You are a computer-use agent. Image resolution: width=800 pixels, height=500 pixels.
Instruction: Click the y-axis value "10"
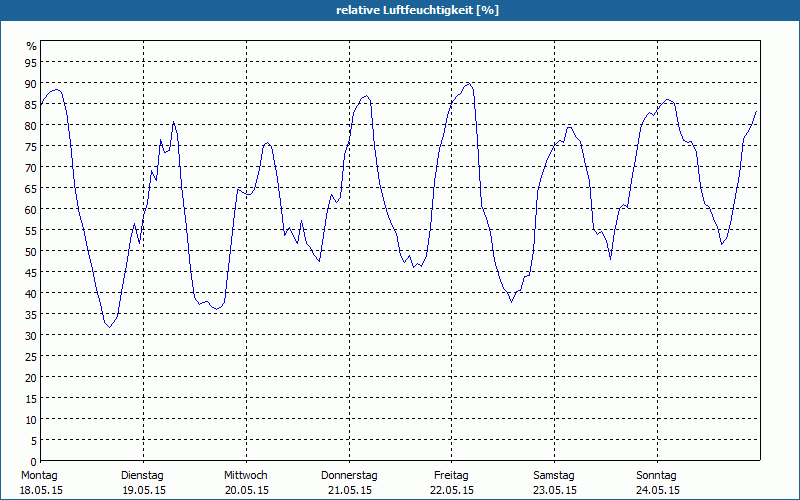(31, 419)
